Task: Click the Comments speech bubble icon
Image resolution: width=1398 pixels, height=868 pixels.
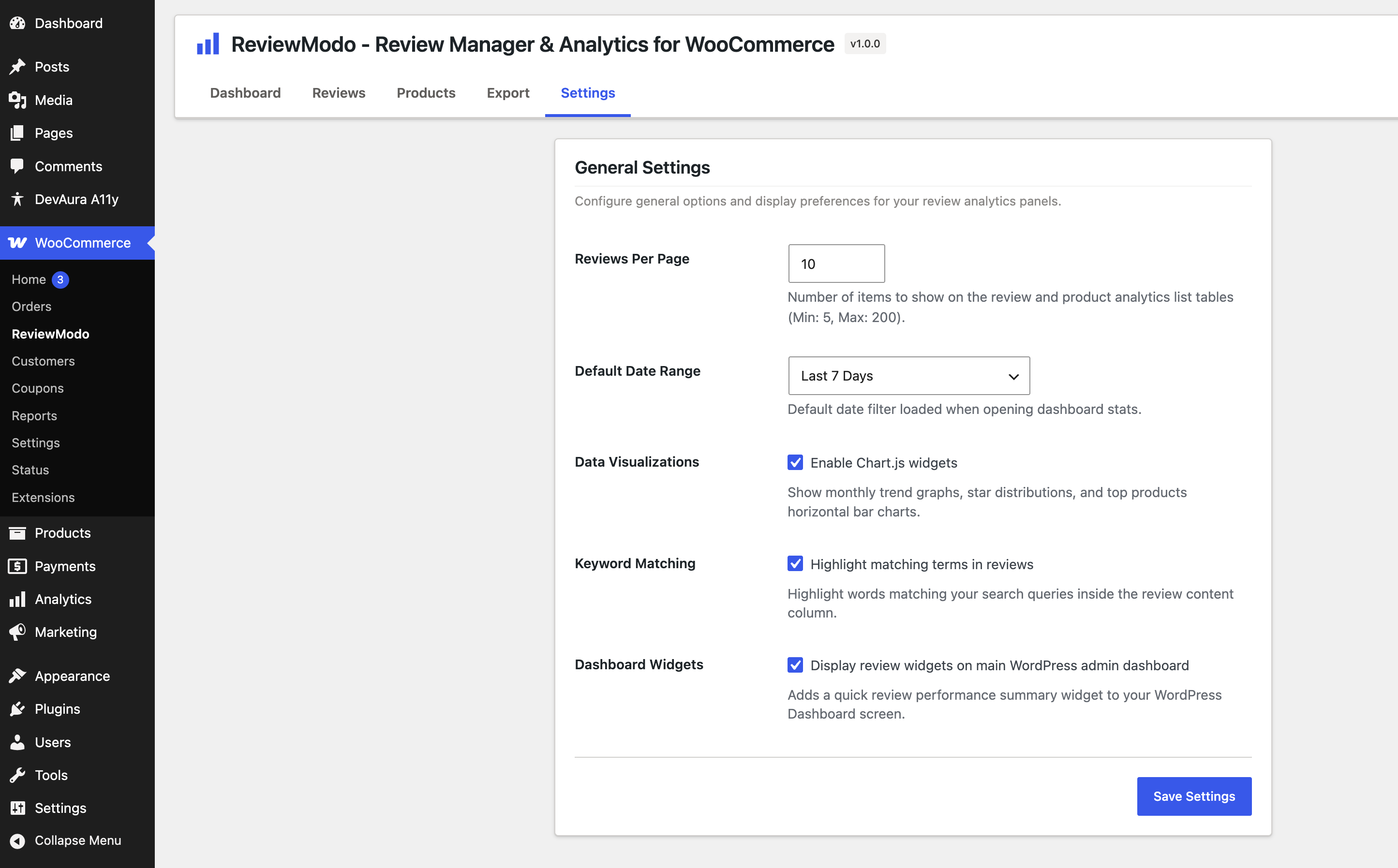Action: click(x=17, y=166)
